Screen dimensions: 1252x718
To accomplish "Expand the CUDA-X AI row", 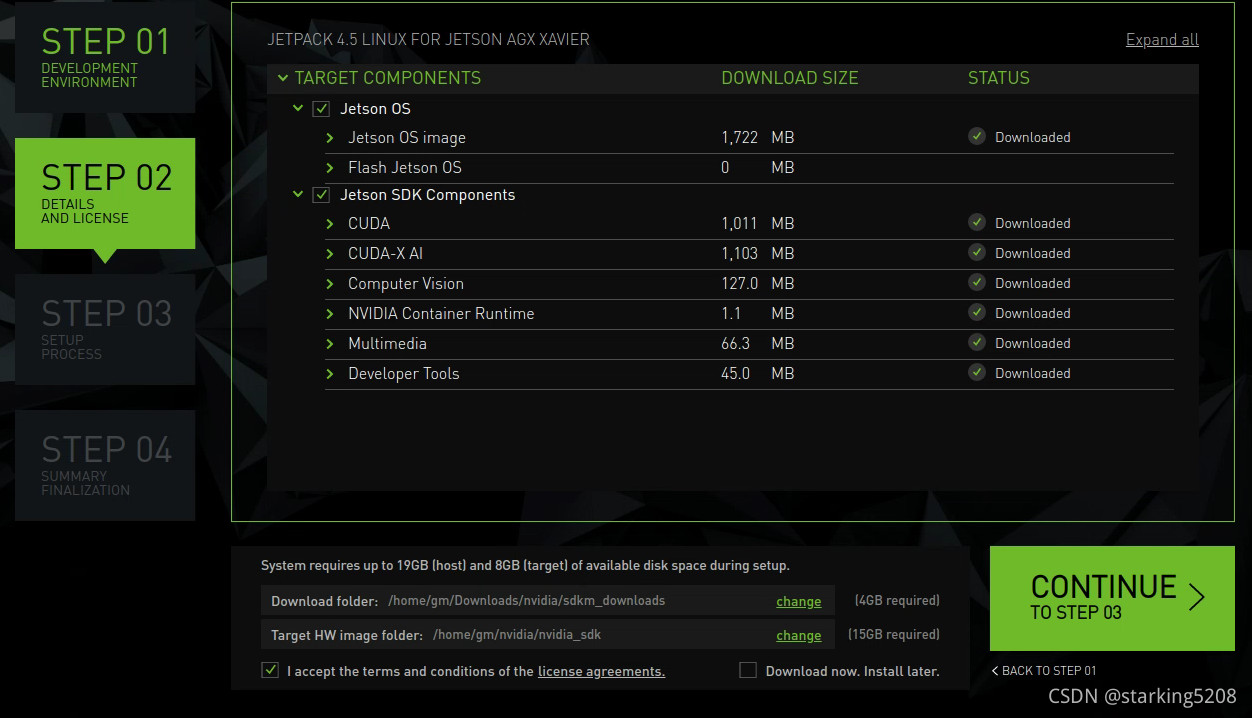I will 330,254.
